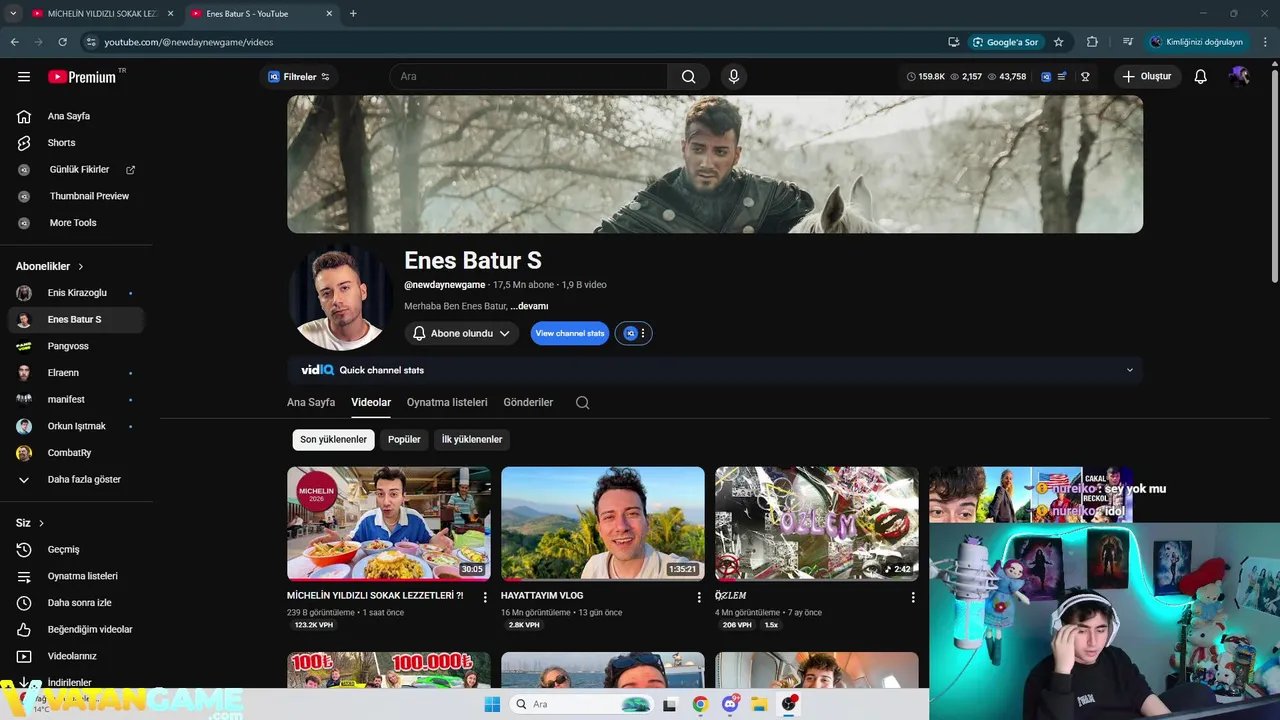The width and height of the screenshot is (1280, 720).
Task: Open more options for MİCHELİN video
Action: pos(485,597)
